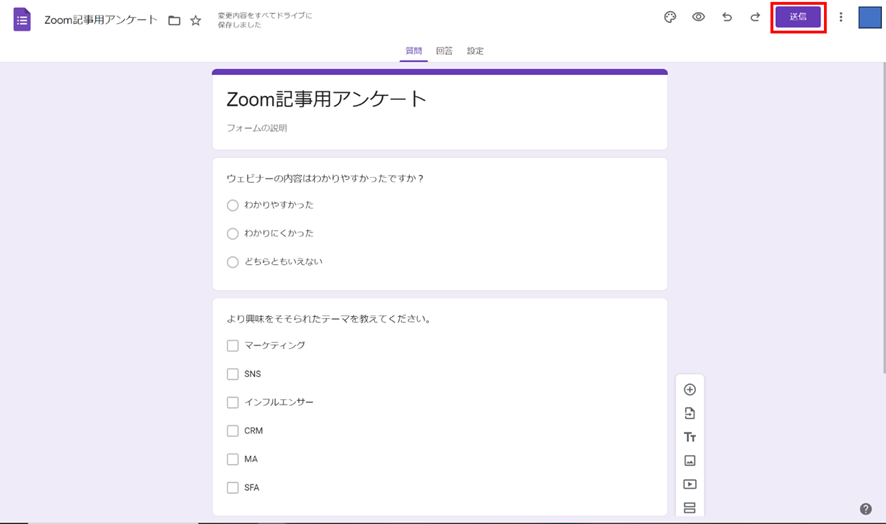The width and height of the screenshot is (886, 524).
Task: Click the document name in header
Action: [101, 20]
